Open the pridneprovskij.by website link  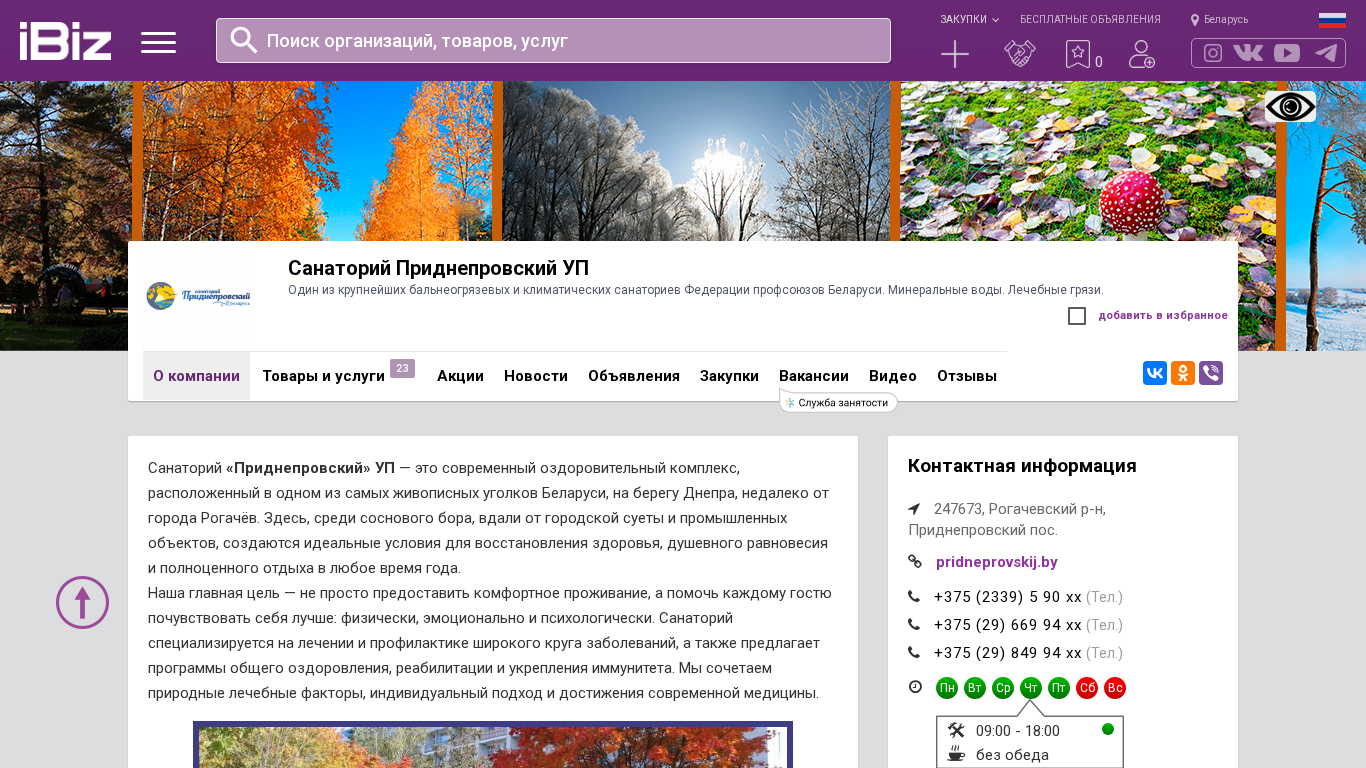(996, 562)
